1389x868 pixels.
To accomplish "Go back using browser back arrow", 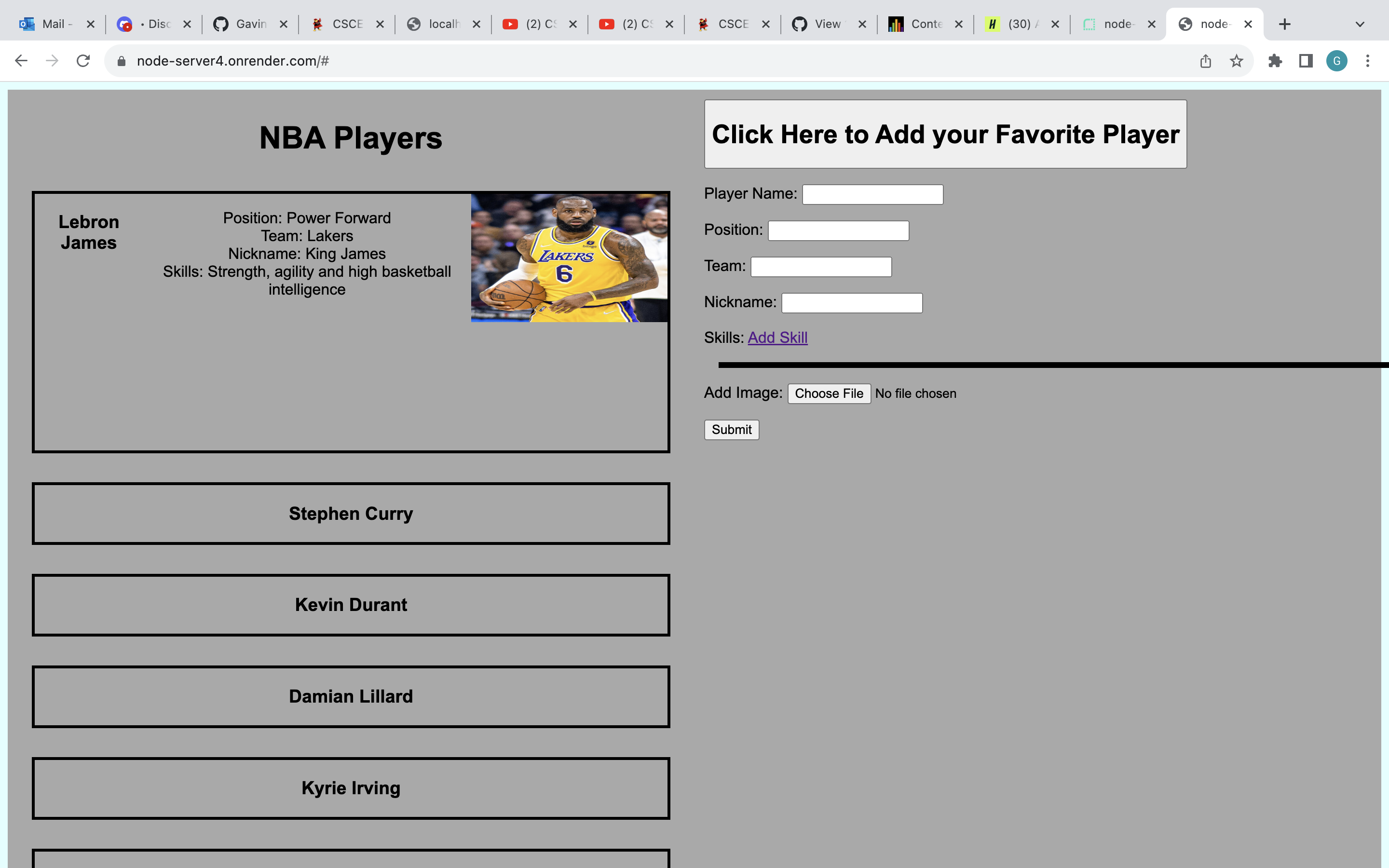I will point(21,61).
